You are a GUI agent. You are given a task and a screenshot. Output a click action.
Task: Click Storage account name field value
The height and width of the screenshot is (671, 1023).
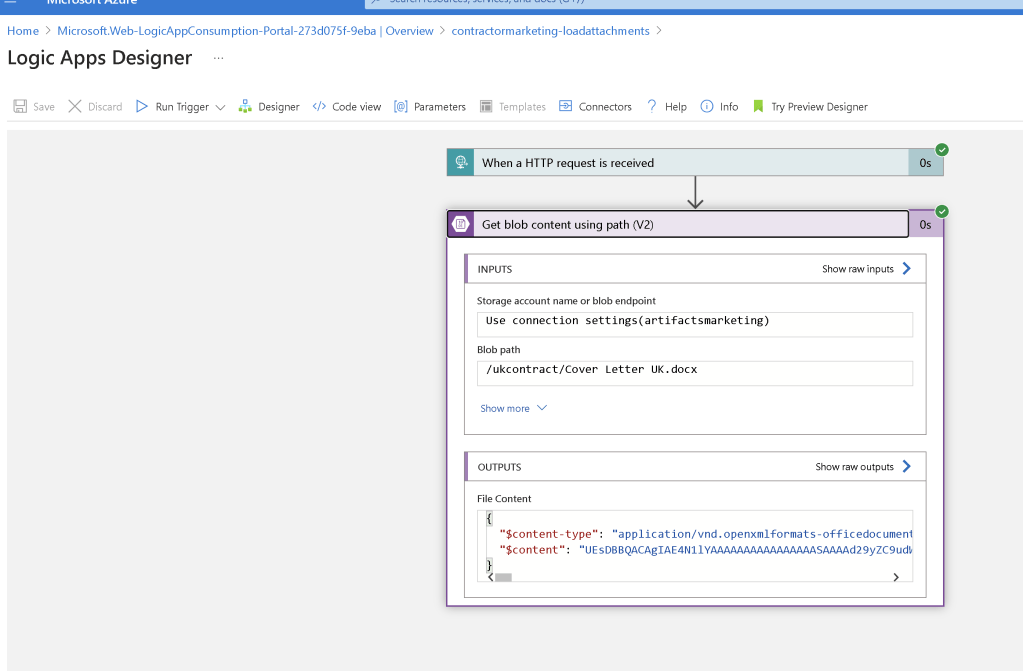(x=695, y=324)
